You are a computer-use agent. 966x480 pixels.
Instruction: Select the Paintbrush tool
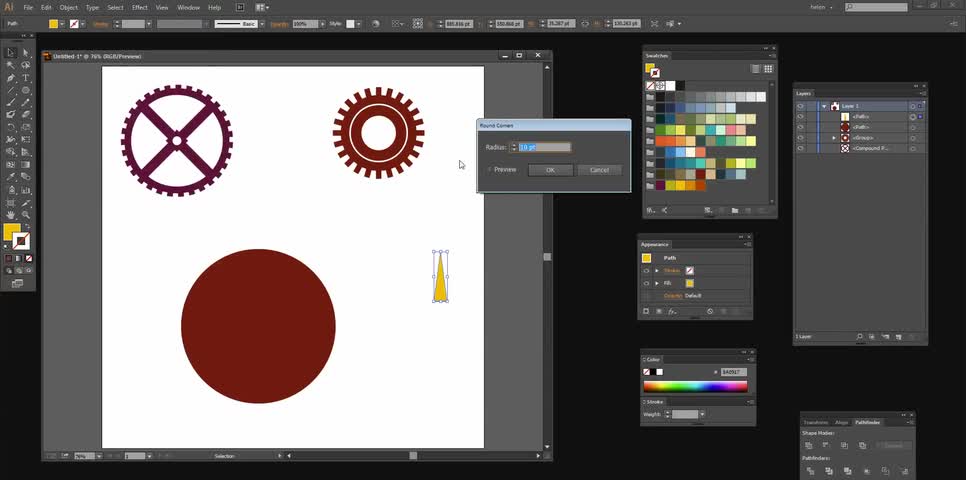[x=10, y=103]
